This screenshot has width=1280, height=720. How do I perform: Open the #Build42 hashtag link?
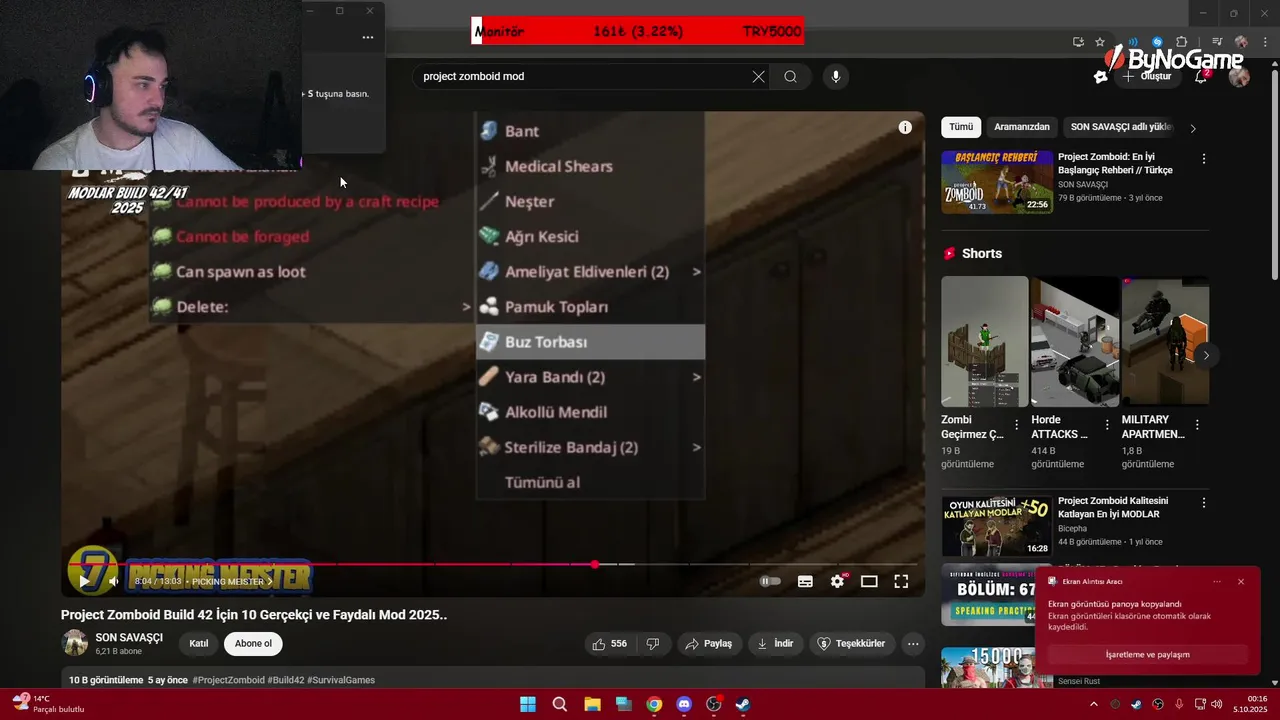[286, 680]
